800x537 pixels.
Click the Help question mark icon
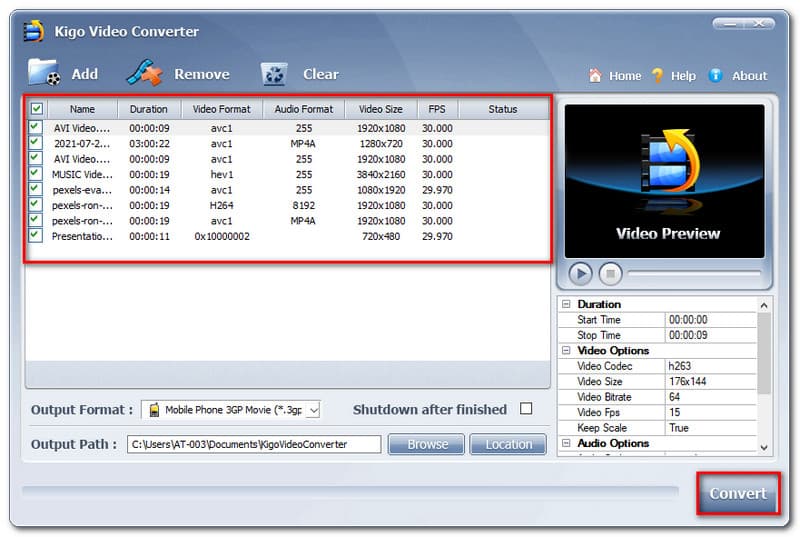pos(657,75)
